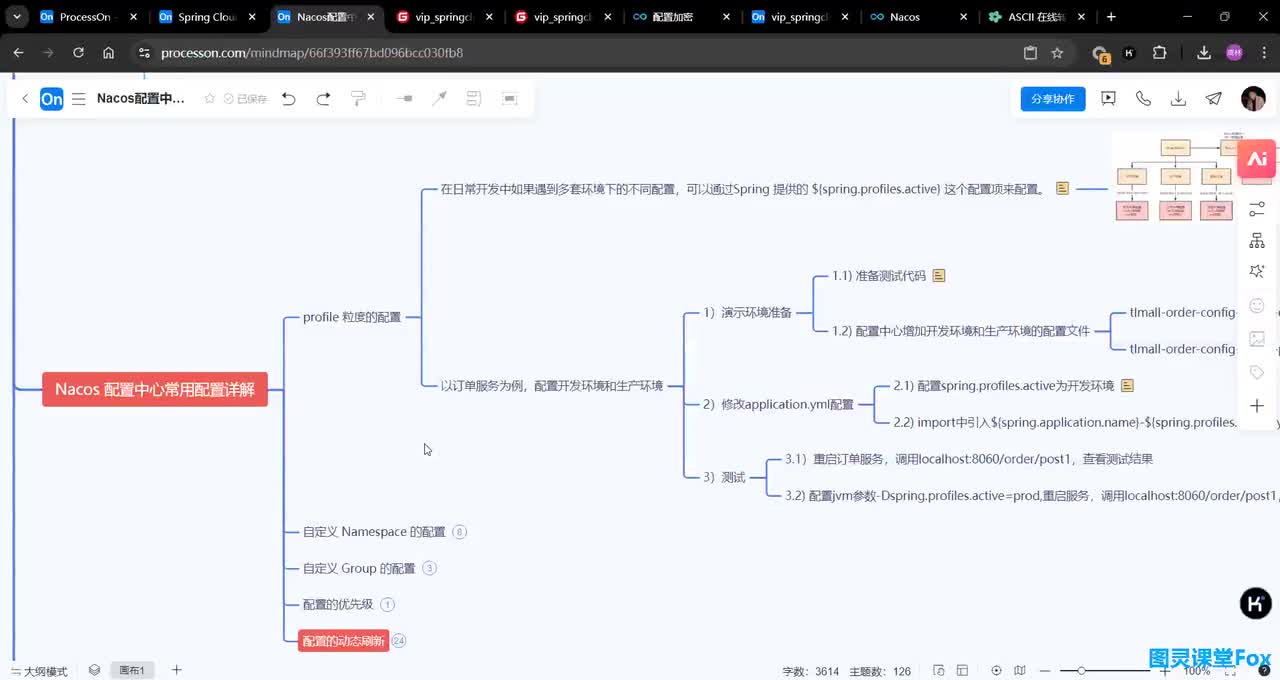The width and height of the screenshot is (1280, 680).
Task: Click the plus icon in right sidebar
Action: tap(1257, 406)
